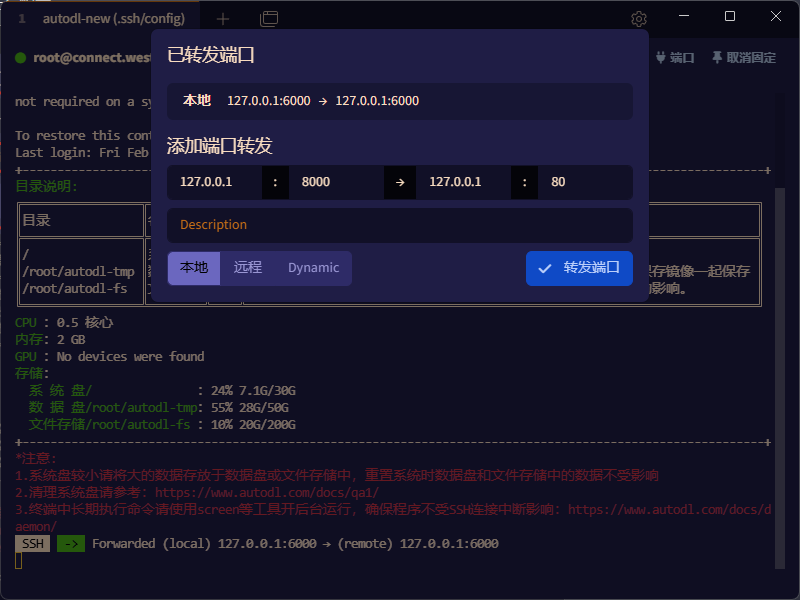Screen dimensions: 800x600
Task: Select 本地 forwarding mode
Action: coord(194,268)
